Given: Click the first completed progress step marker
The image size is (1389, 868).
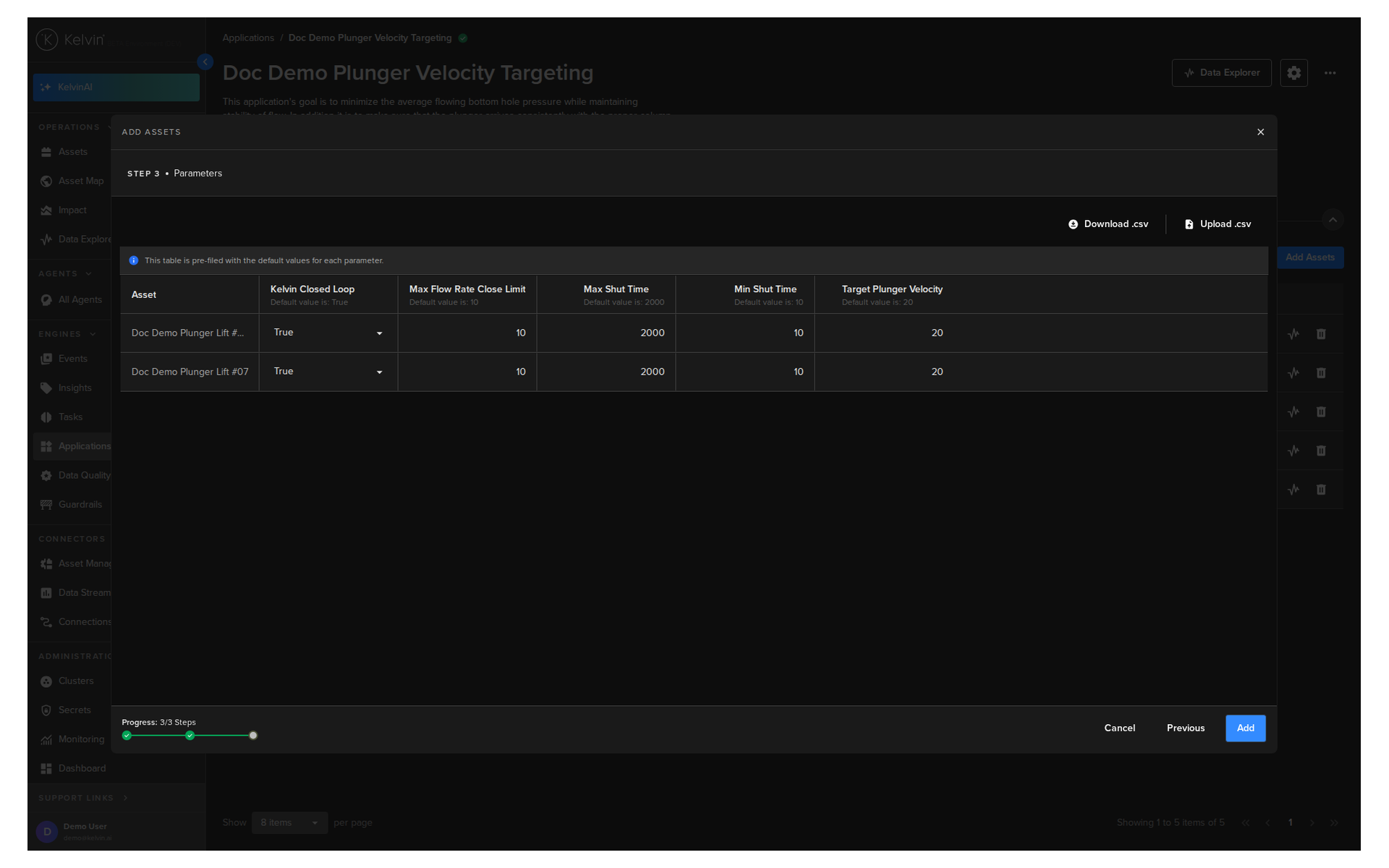Looking at the screenshot, I should (x=127, y=736).
